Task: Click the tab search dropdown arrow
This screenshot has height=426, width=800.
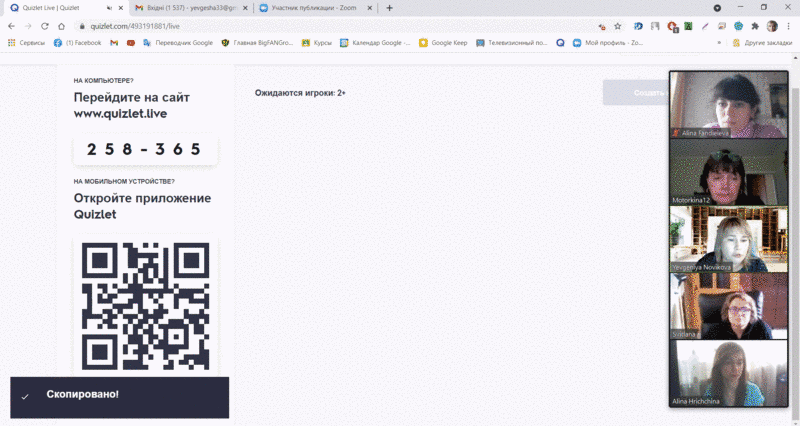Action: pyautogui.click(x=717, y=8)
